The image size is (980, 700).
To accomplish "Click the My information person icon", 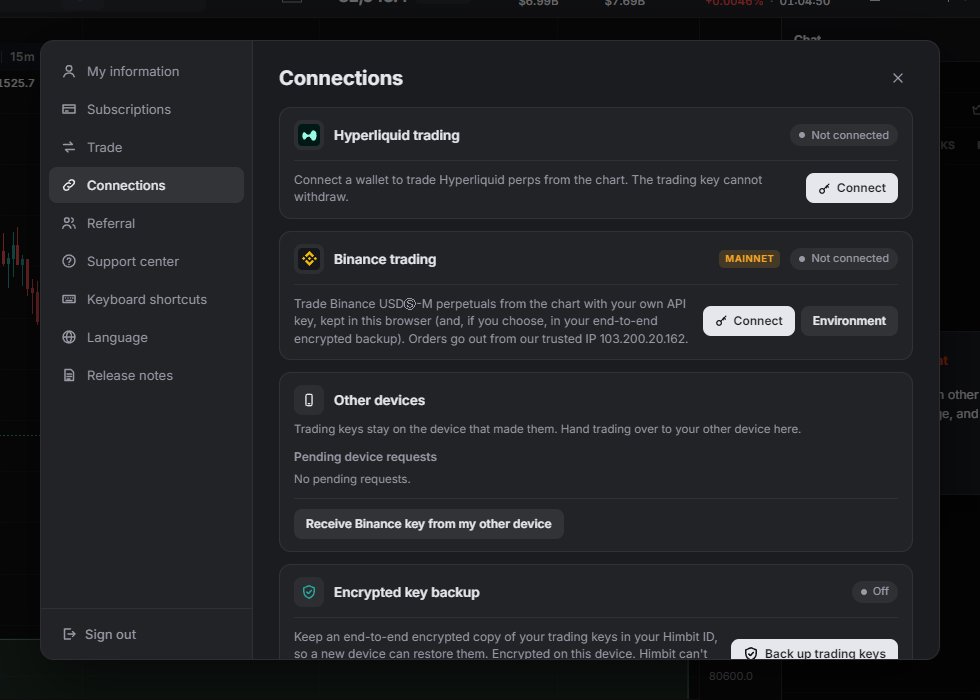I will coord(69,71).
